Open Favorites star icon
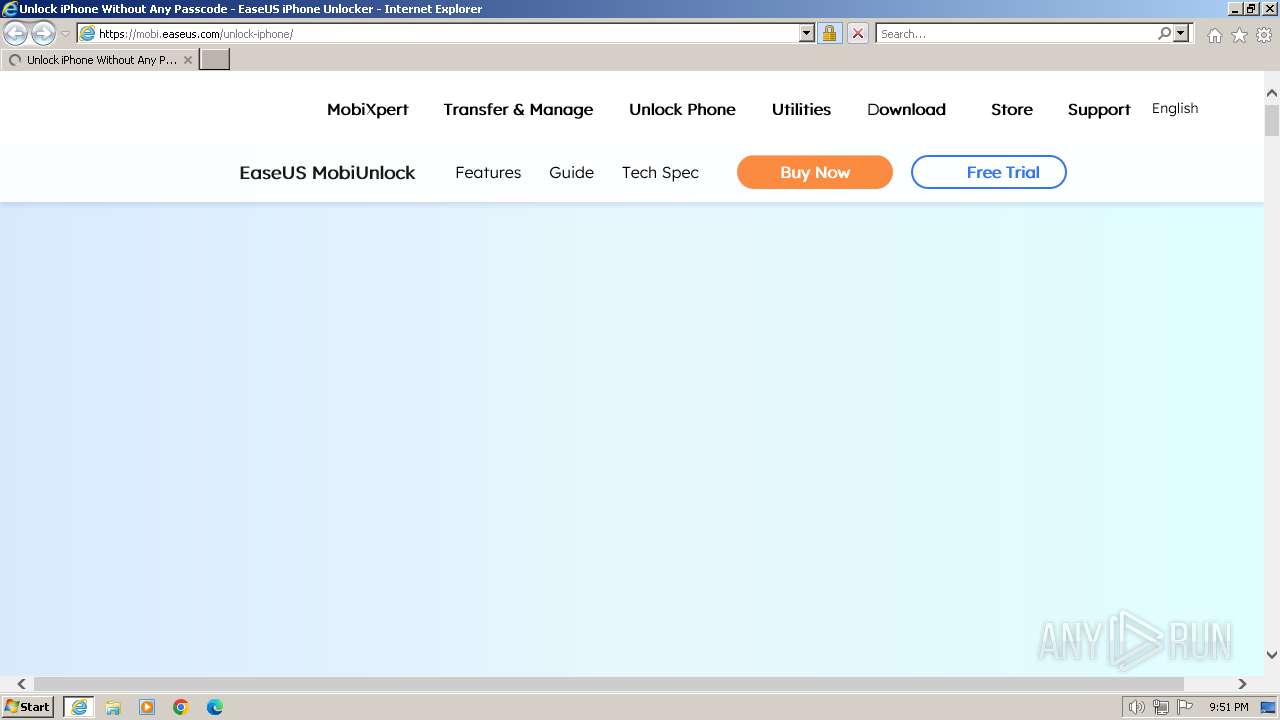The height and width of the screenshot is (720, 1280). click(1239, 35)
